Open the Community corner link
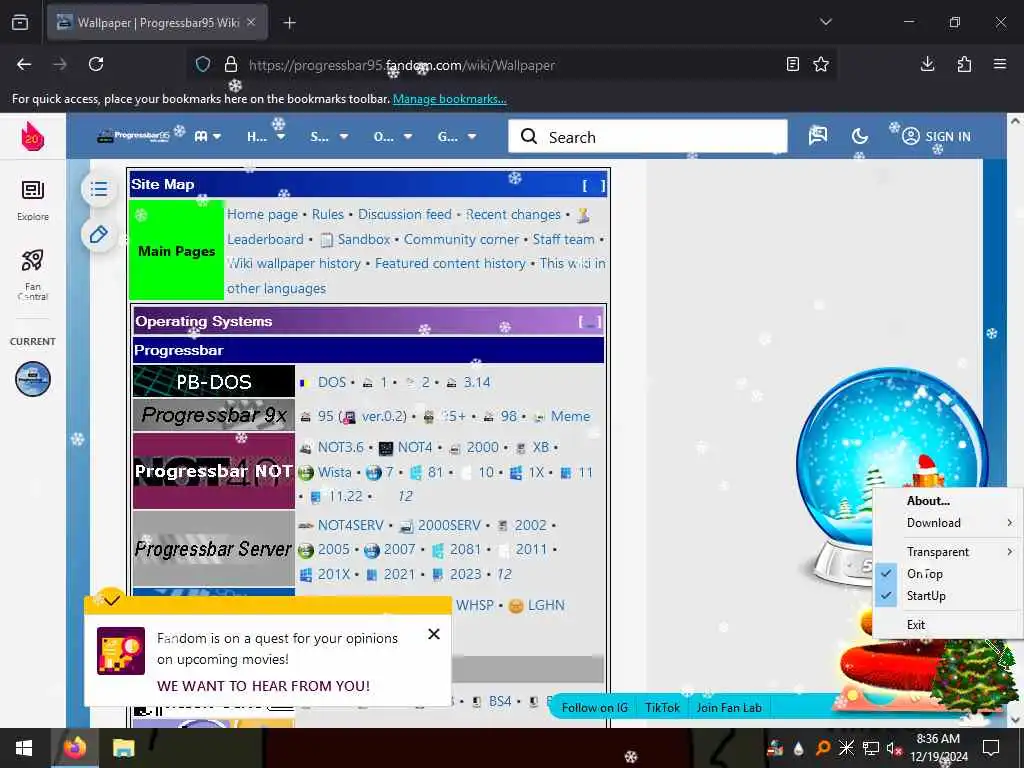 click(461, 239)
